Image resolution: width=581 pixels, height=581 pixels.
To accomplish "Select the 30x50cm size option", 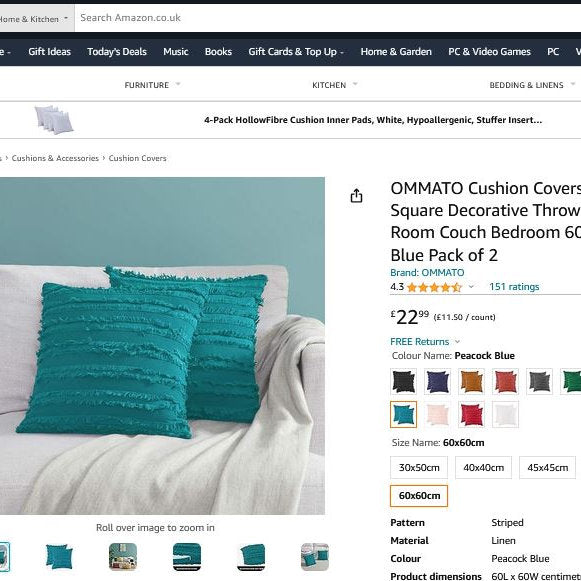I will pos(419,468).
